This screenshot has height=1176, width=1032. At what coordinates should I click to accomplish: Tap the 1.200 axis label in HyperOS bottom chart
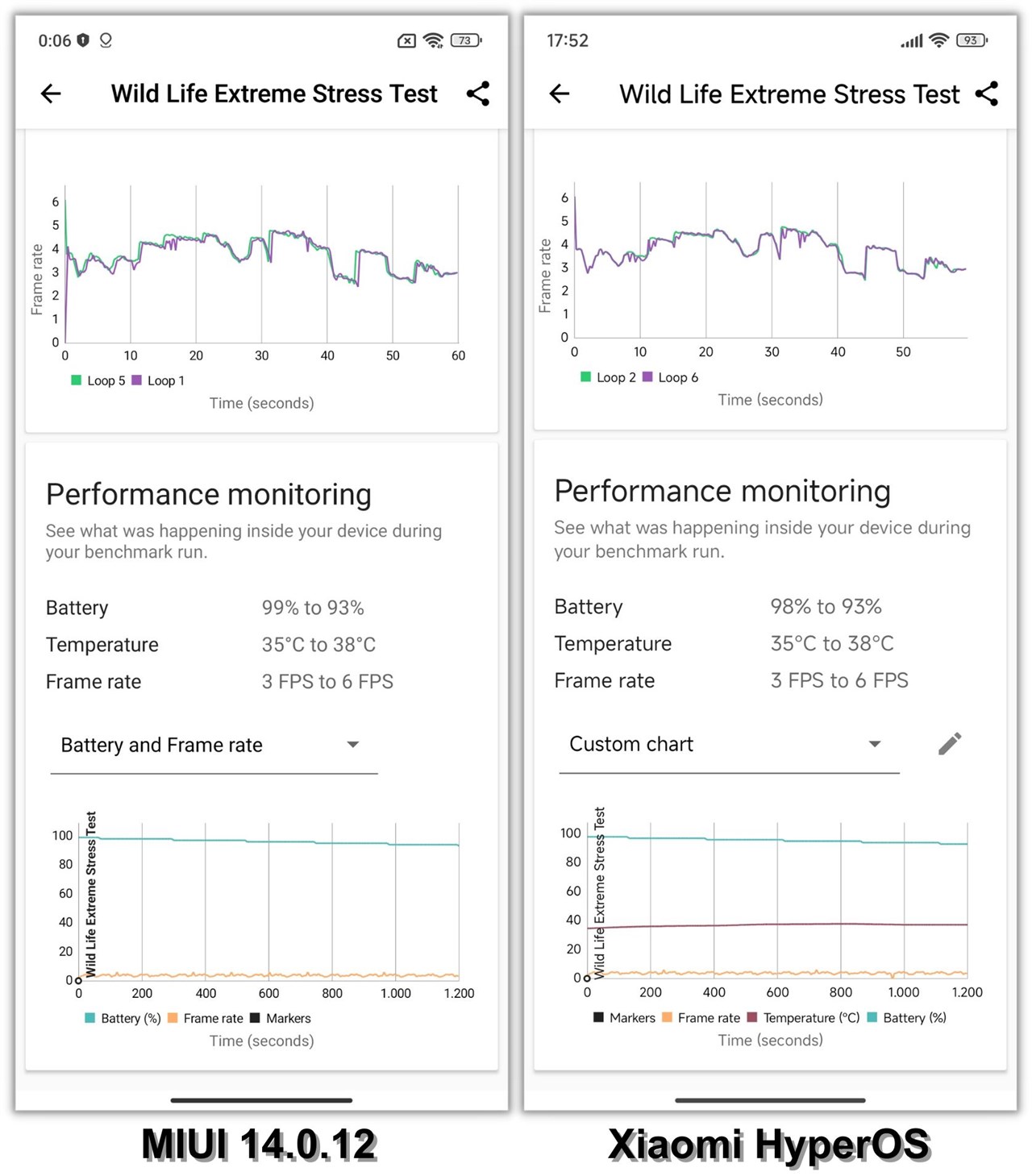(967, 992)
